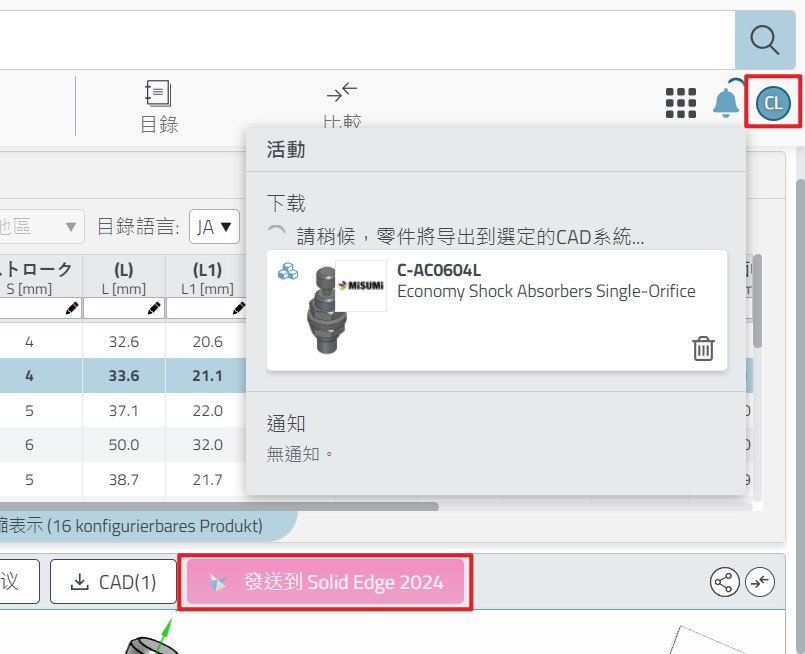The height and width of the screenshot is (654, 805).
Task: Edit the ストローク column filter
Action: click(x=72, y=308)
